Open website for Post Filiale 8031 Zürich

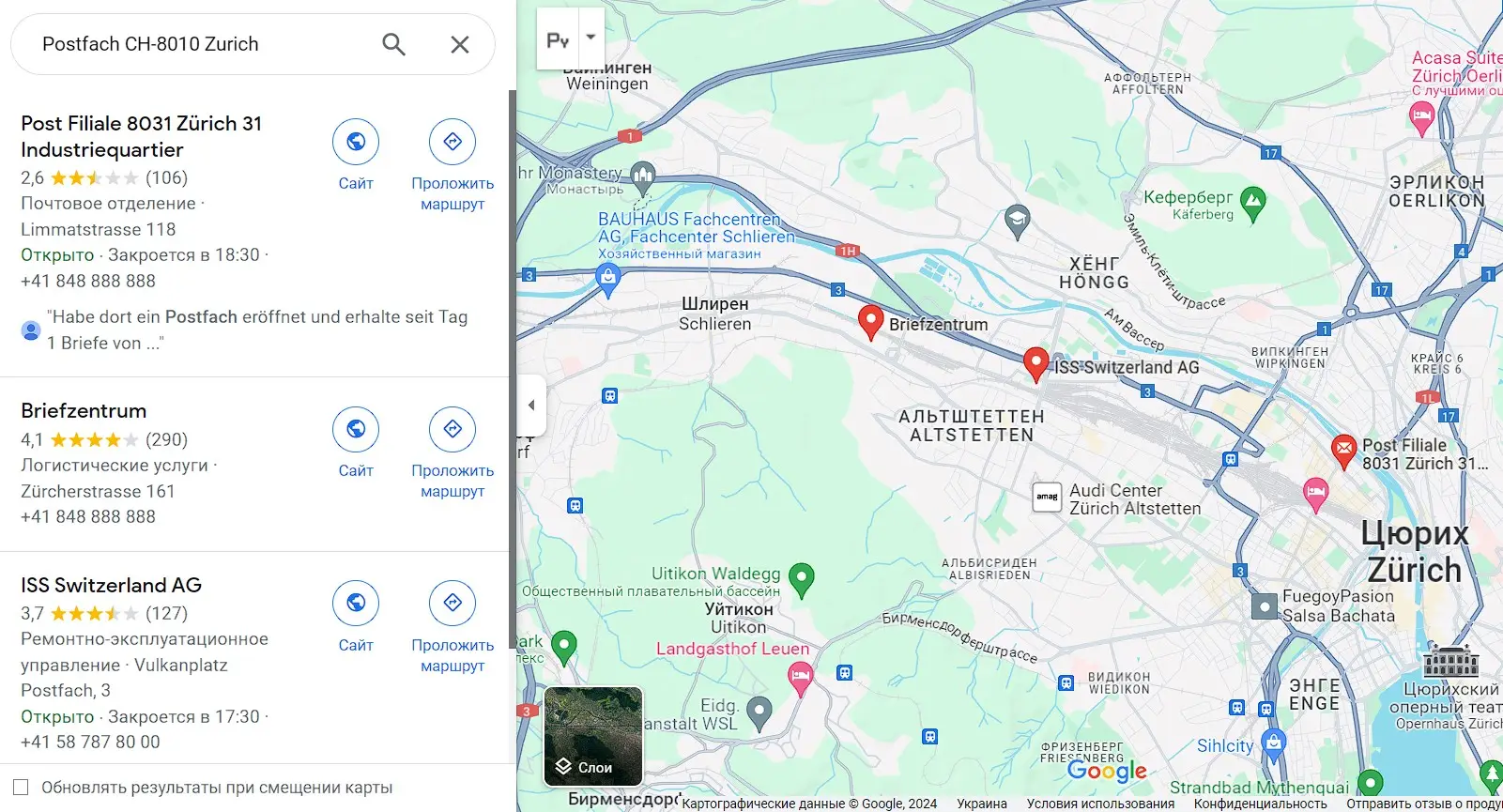(356, 142)
